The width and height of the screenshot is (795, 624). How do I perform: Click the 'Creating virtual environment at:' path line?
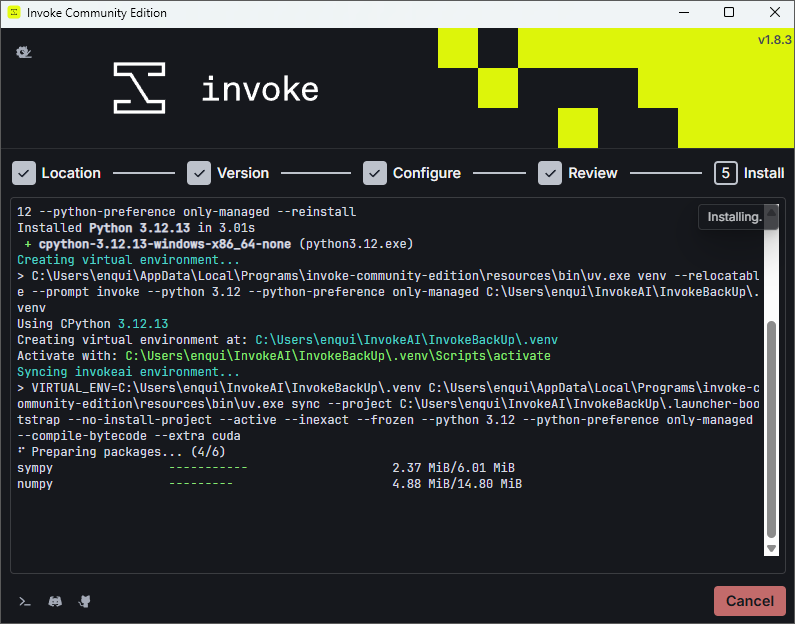click(287, 340)
